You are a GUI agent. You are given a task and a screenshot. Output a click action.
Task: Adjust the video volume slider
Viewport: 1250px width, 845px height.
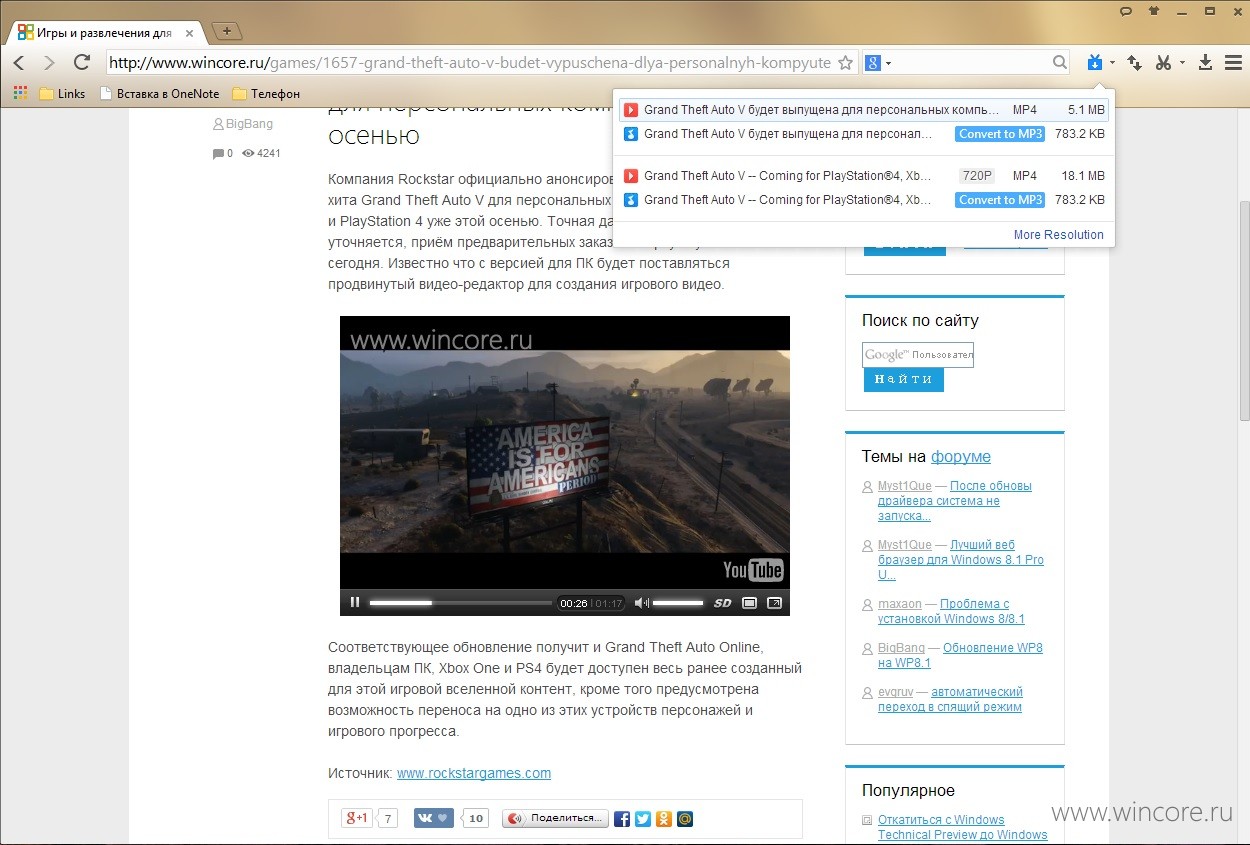678,603
